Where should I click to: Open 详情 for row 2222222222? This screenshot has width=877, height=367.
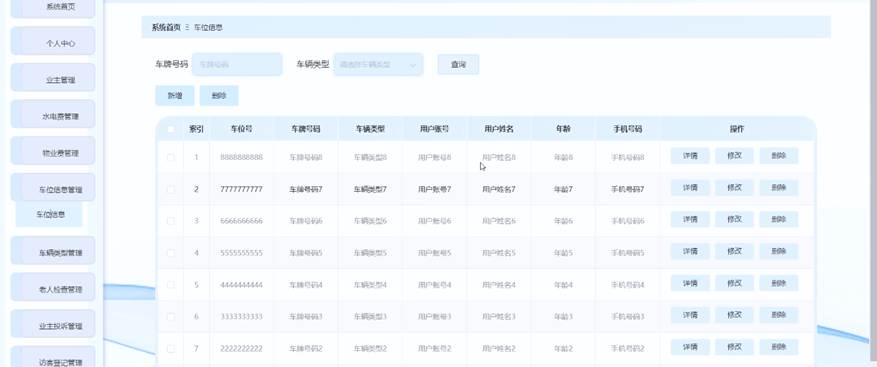pyautogui.click(x=690, y=347)
